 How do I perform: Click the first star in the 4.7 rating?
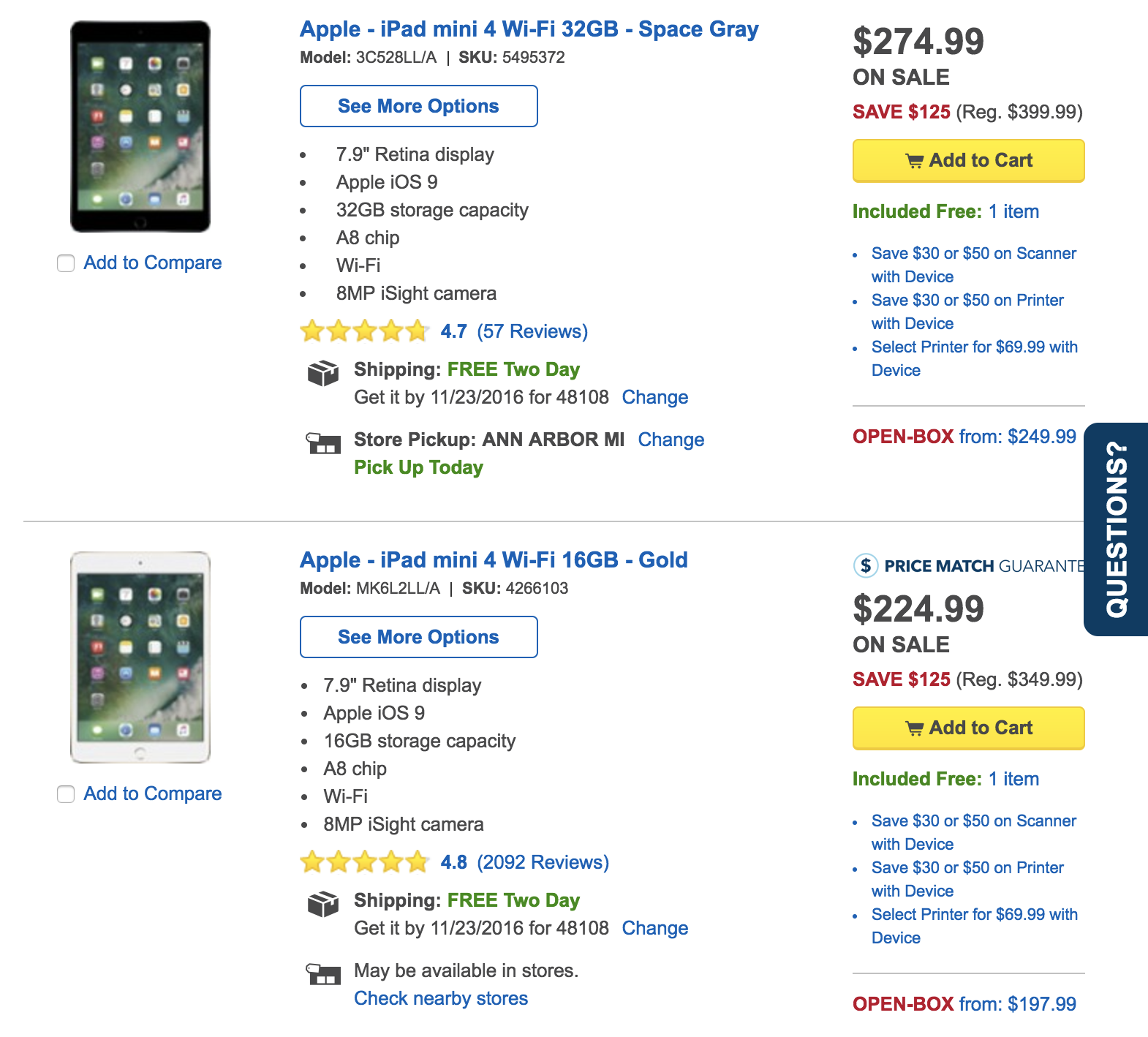(310, 331)
